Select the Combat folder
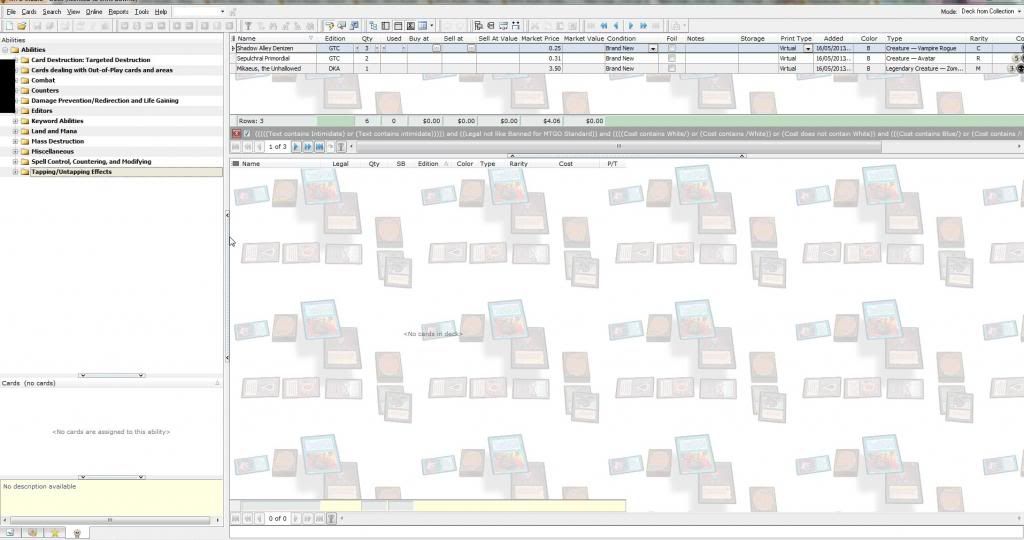 coord(43,80)
